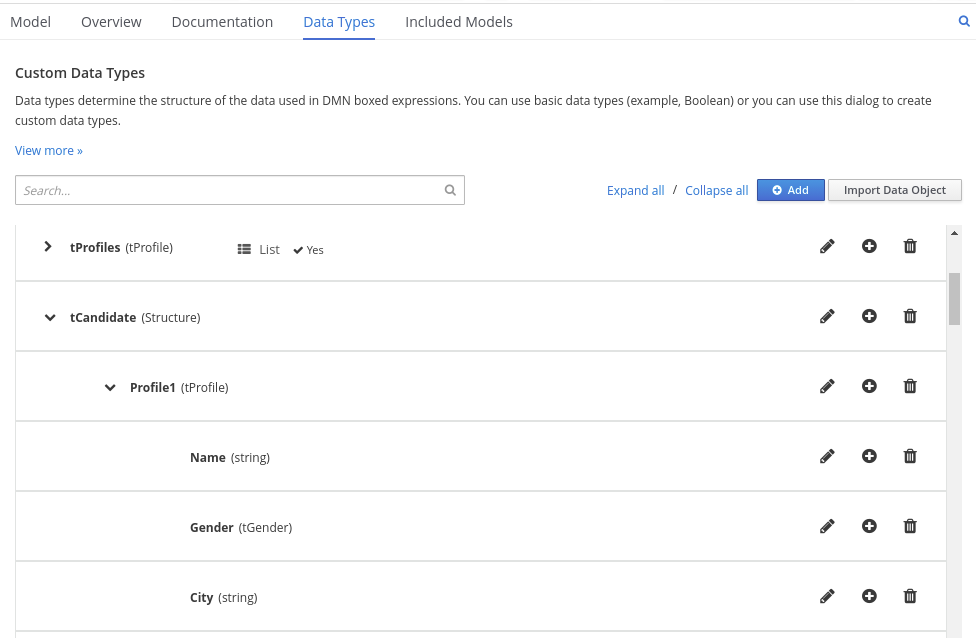
Task: Click the data types list scrollbar thumb
Action: click(x=954, y=299)
